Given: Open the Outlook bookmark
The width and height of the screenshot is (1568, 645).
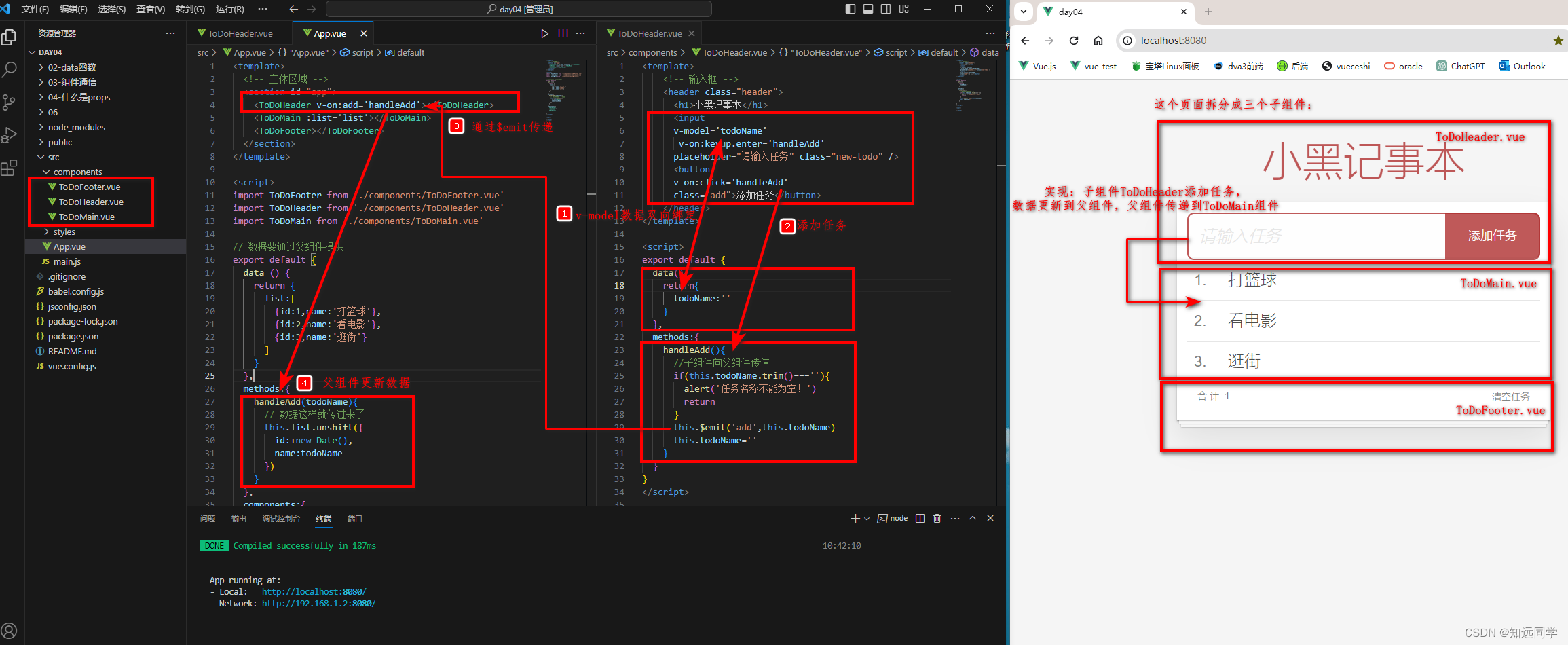Looking at the screenshot, I should pyautogui.click(x=1522, y=66).
